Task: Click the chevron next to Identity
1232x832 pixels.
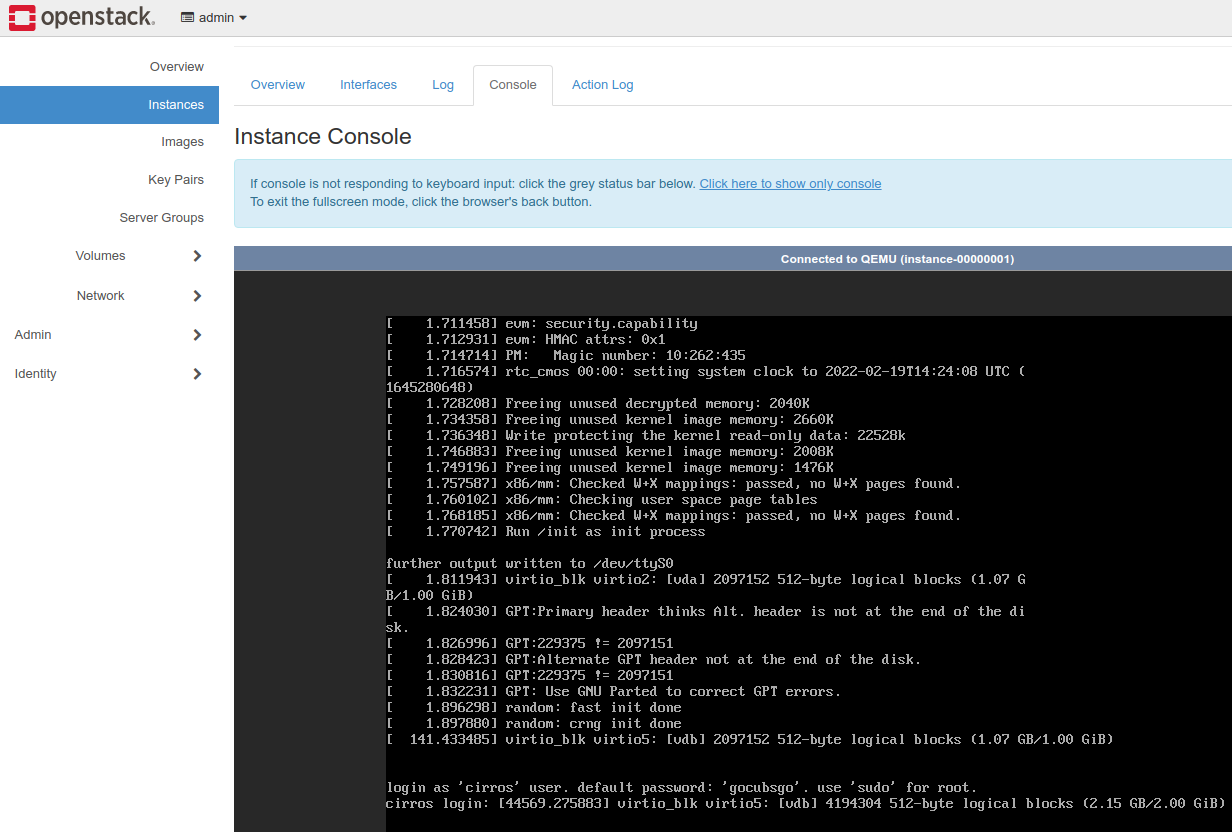Action: [197, 374]
